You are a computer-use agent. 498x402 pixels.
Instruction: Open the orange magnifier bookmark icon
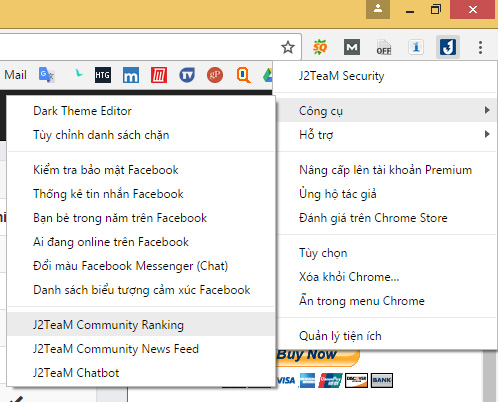(x=243, y=75)
